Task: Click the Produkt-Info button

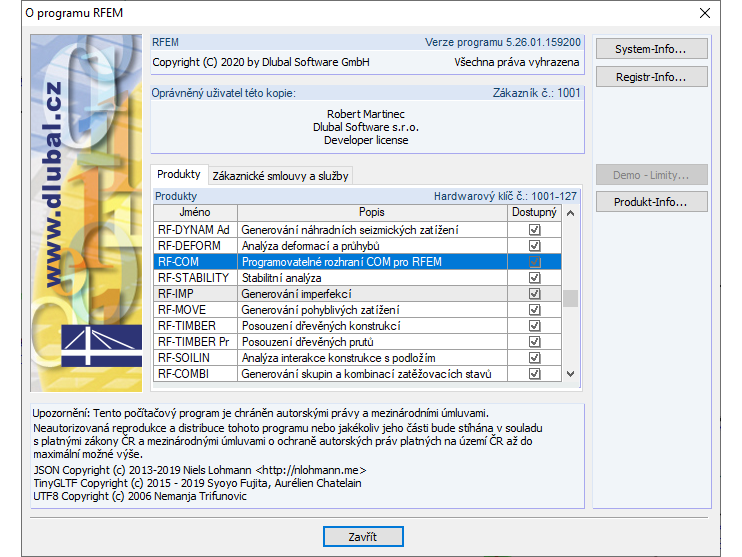Action: [x=651, y=202]
